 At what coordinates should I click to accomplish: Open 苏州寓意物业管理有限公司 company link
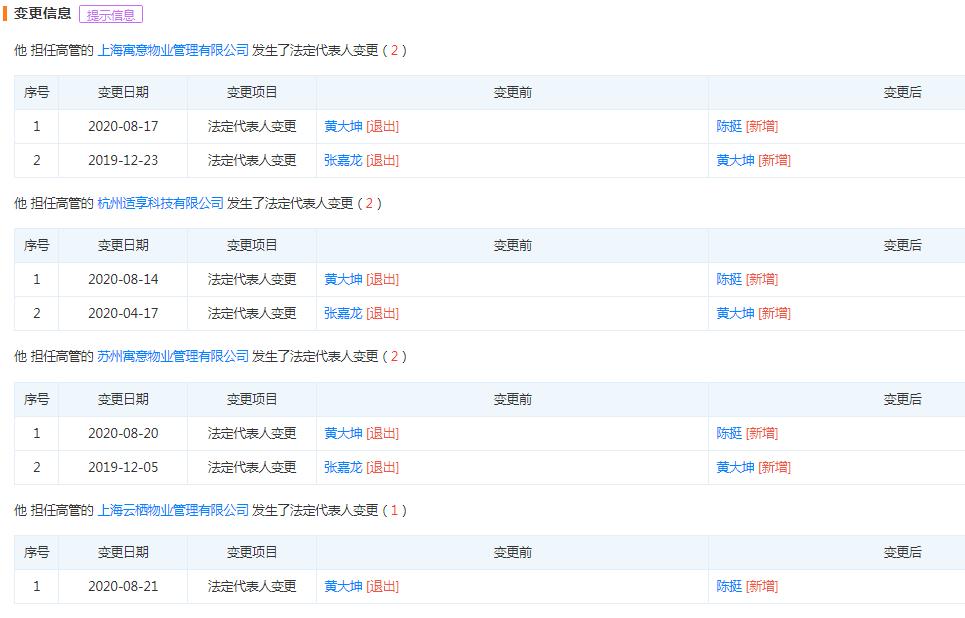(x=173, y=356)
